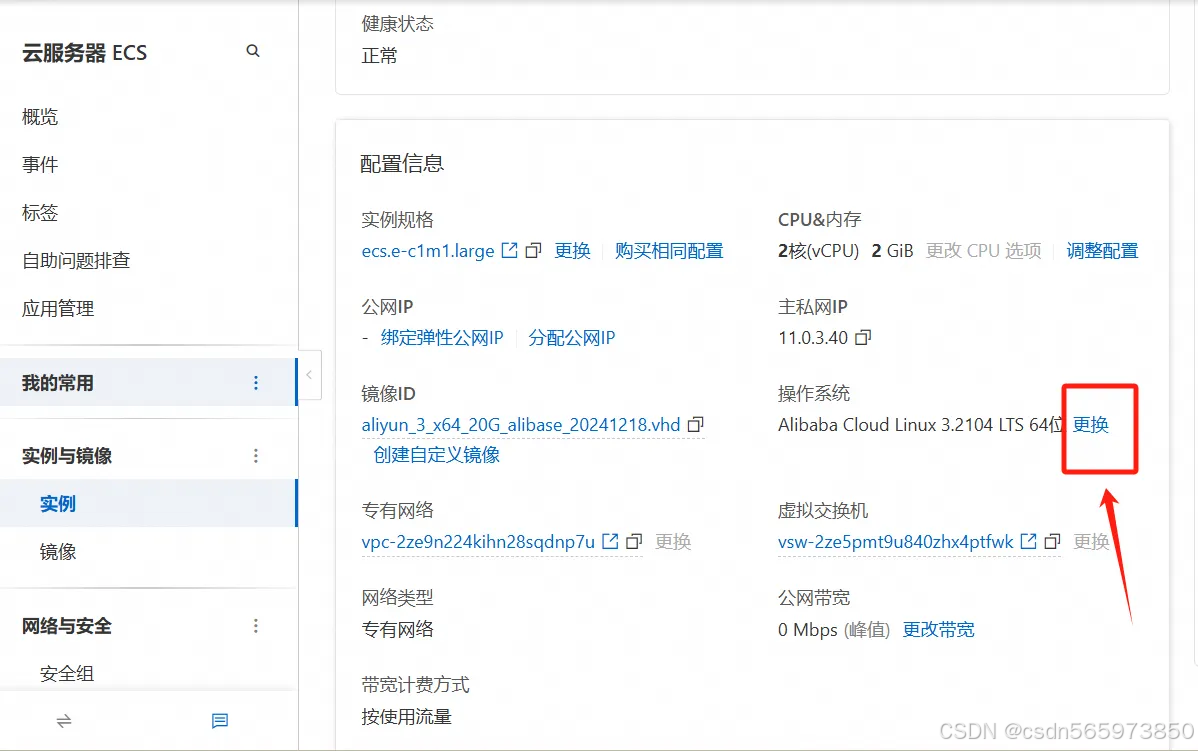
Task: Open the vsw-2ze5pmt9u840zhx4ptfwk vSwitch link
Action: coord(895,542)
